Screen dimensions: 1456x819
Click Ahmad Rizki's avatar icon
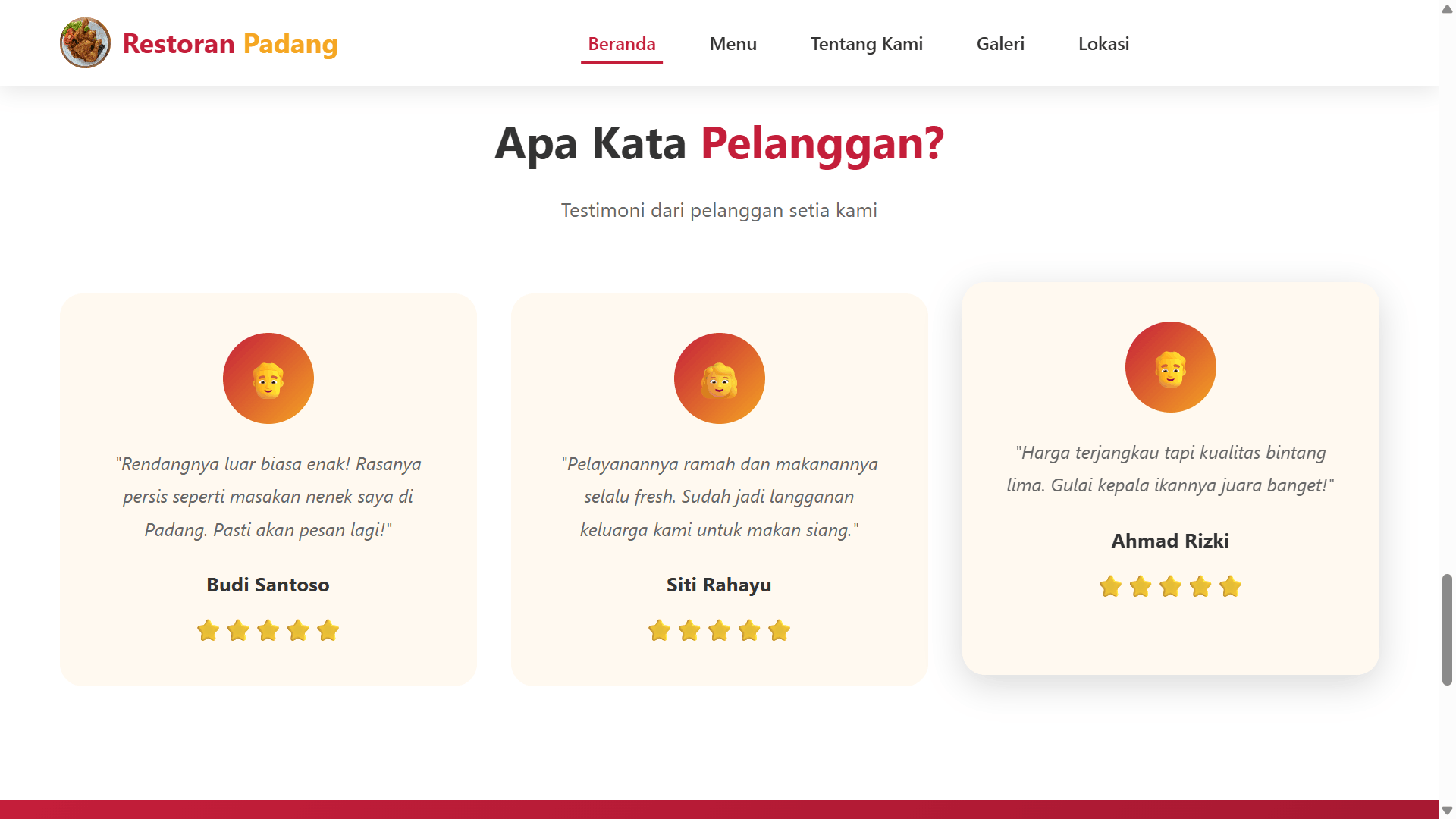[x=1170, y=367]
